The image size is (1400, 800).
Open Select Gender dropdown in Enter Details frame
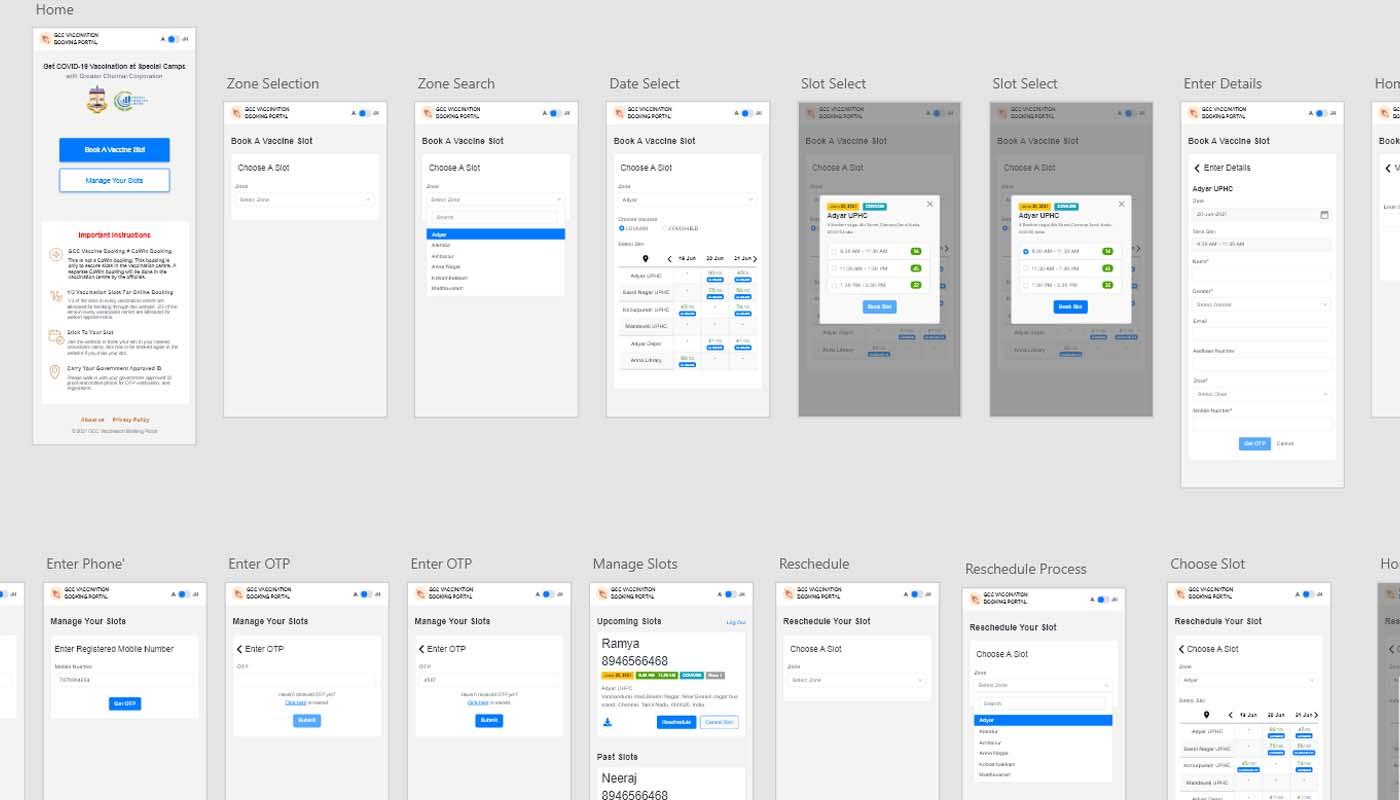coord(1261,304)
